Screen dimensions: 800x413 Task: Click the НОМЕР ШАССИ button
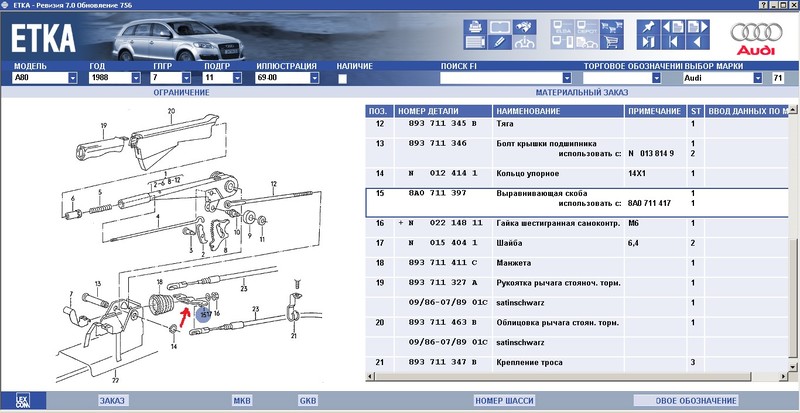[x=505, y=401]
